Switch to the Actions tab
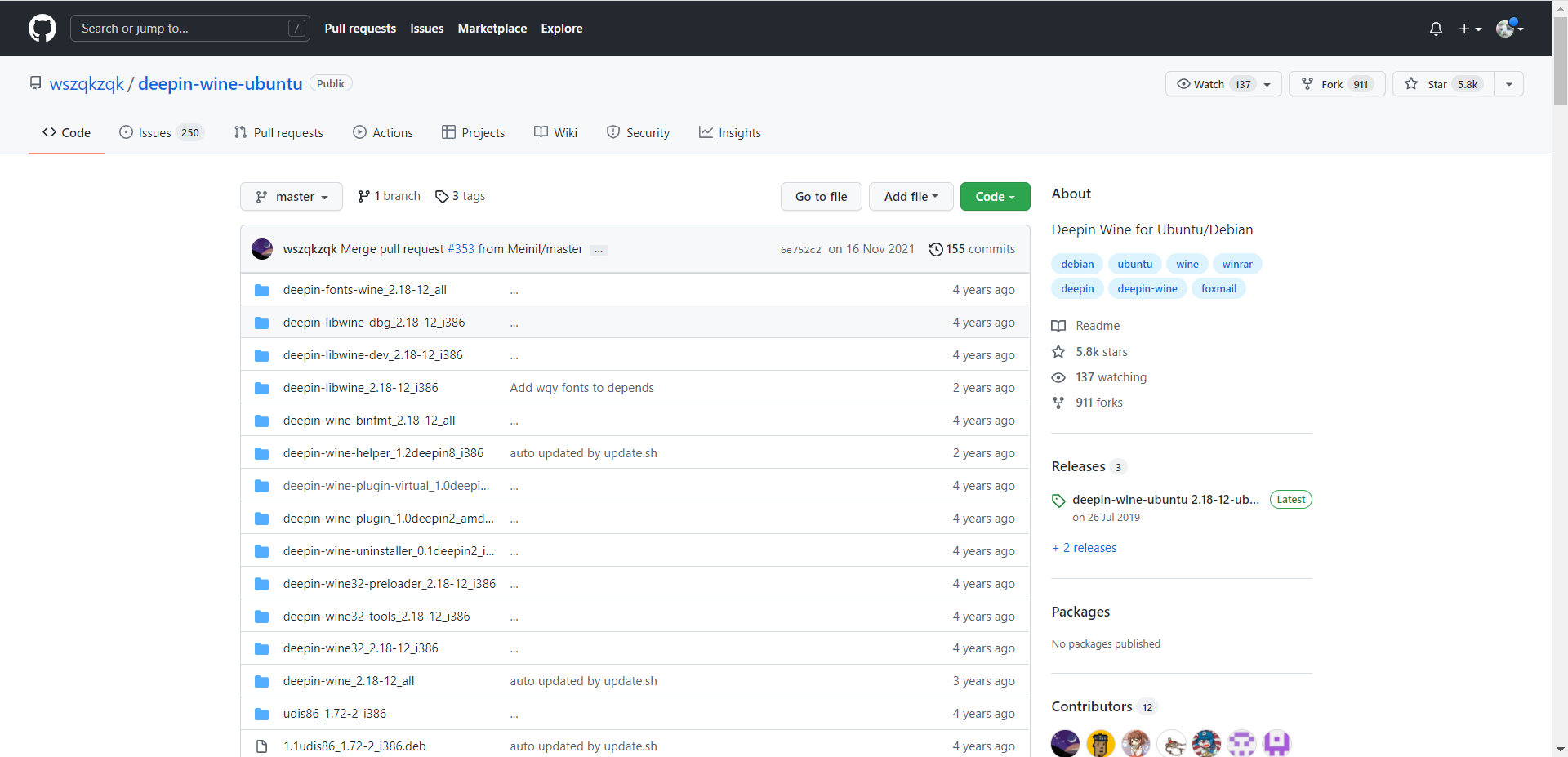This screenshot has width=1568, height=757. point(383,132)
